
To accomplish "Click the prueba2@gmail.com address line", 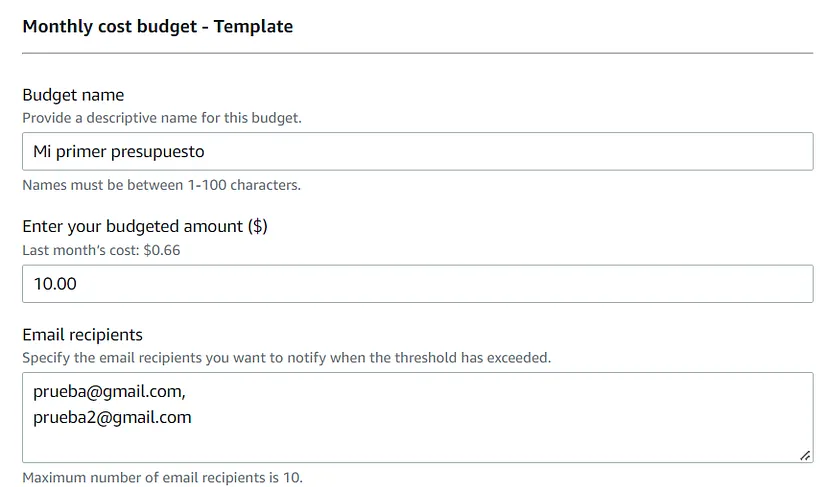I will 112,417.
